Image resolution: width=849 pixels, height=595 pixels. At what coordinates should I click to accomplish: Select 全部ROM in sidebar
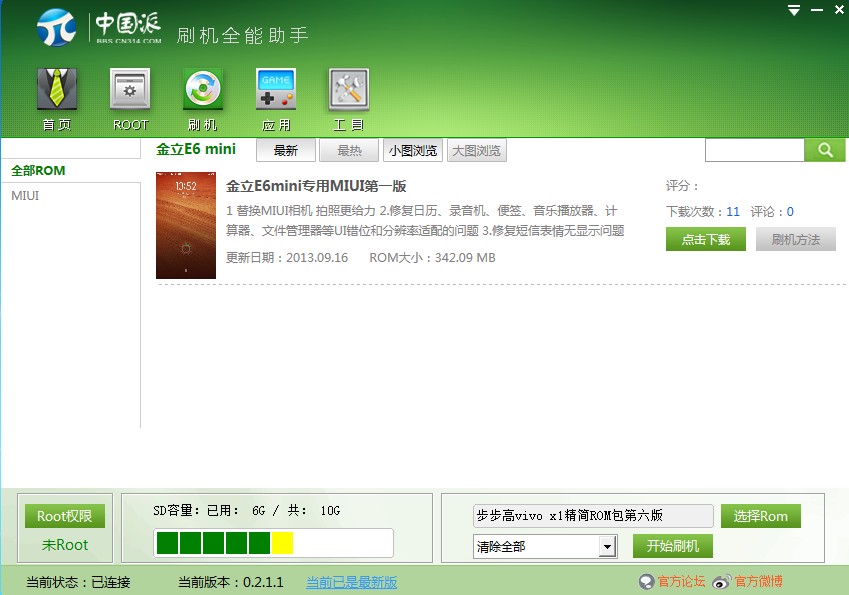coord(38,171)
